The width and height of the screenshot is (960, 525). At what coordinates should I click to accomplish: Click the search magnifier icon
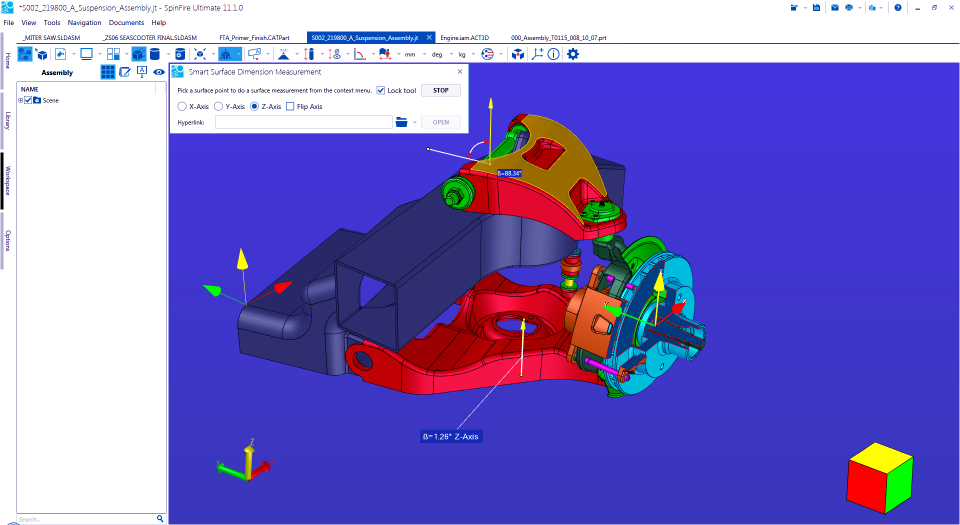160,519
